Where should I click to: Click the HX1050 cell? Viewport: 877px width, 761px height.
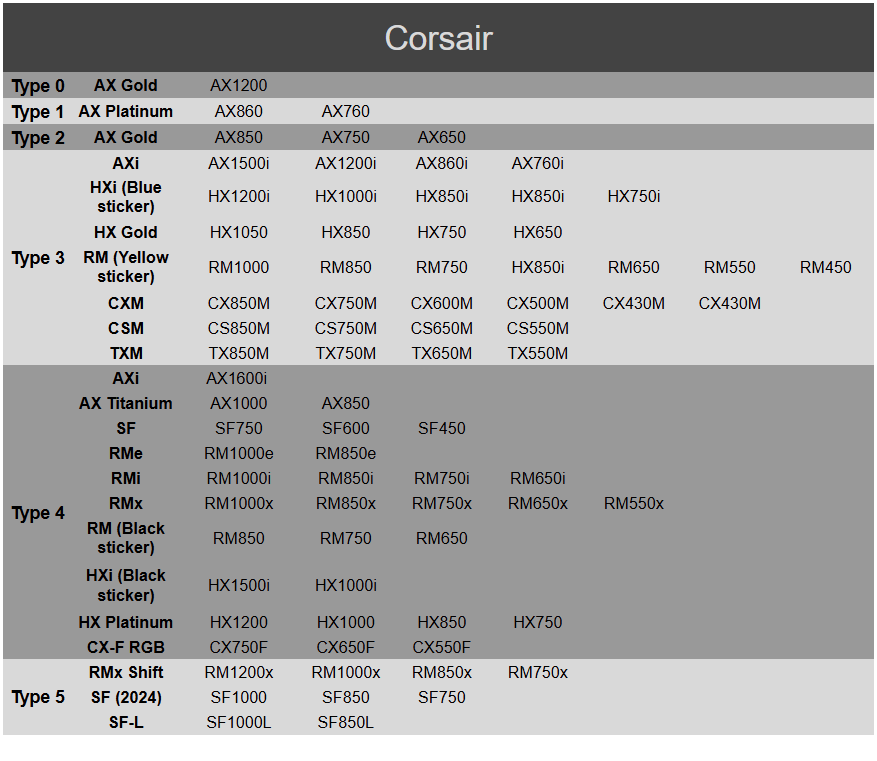tap(239, 232)
